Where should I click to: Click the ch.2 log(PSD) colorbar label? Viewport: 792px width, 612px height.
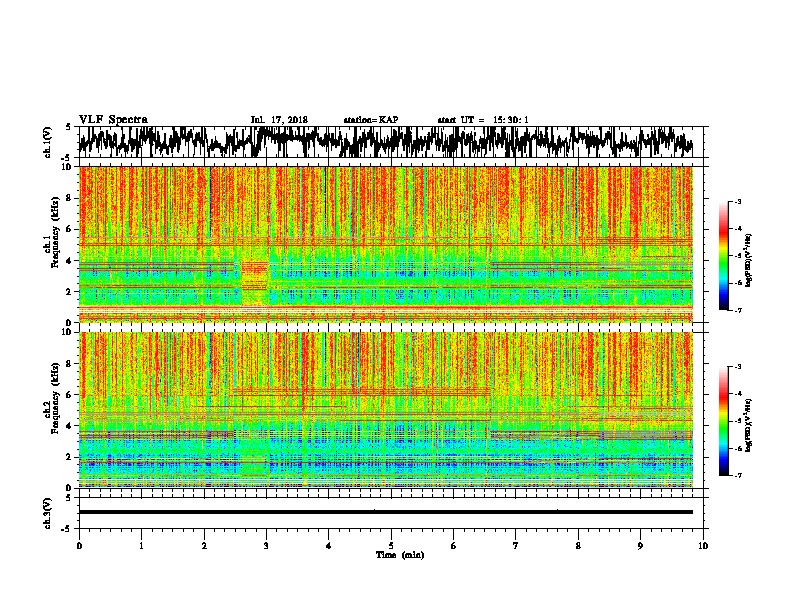[749, 425]
